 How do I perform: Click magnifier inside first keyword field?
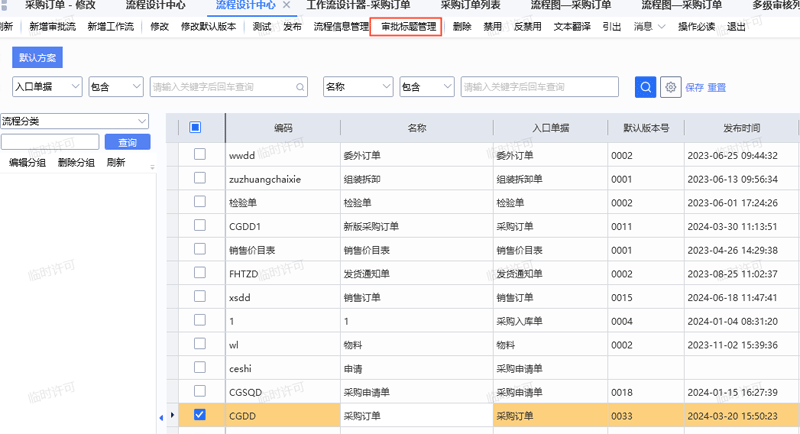[x=301, y=87]
